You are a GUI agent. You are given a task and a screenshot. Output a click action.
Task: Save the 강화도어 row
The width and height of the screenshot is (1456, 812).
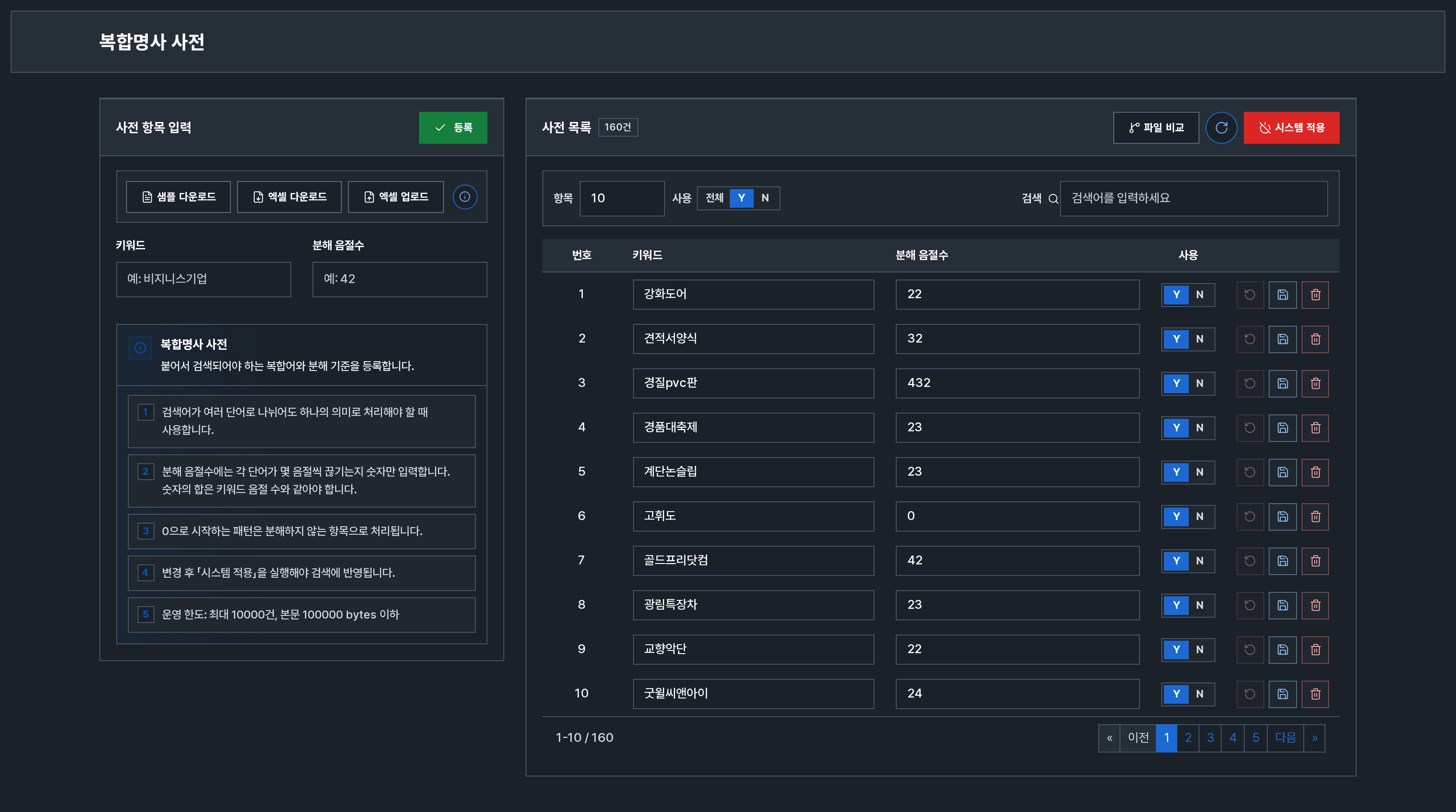tap(1282, 295)
